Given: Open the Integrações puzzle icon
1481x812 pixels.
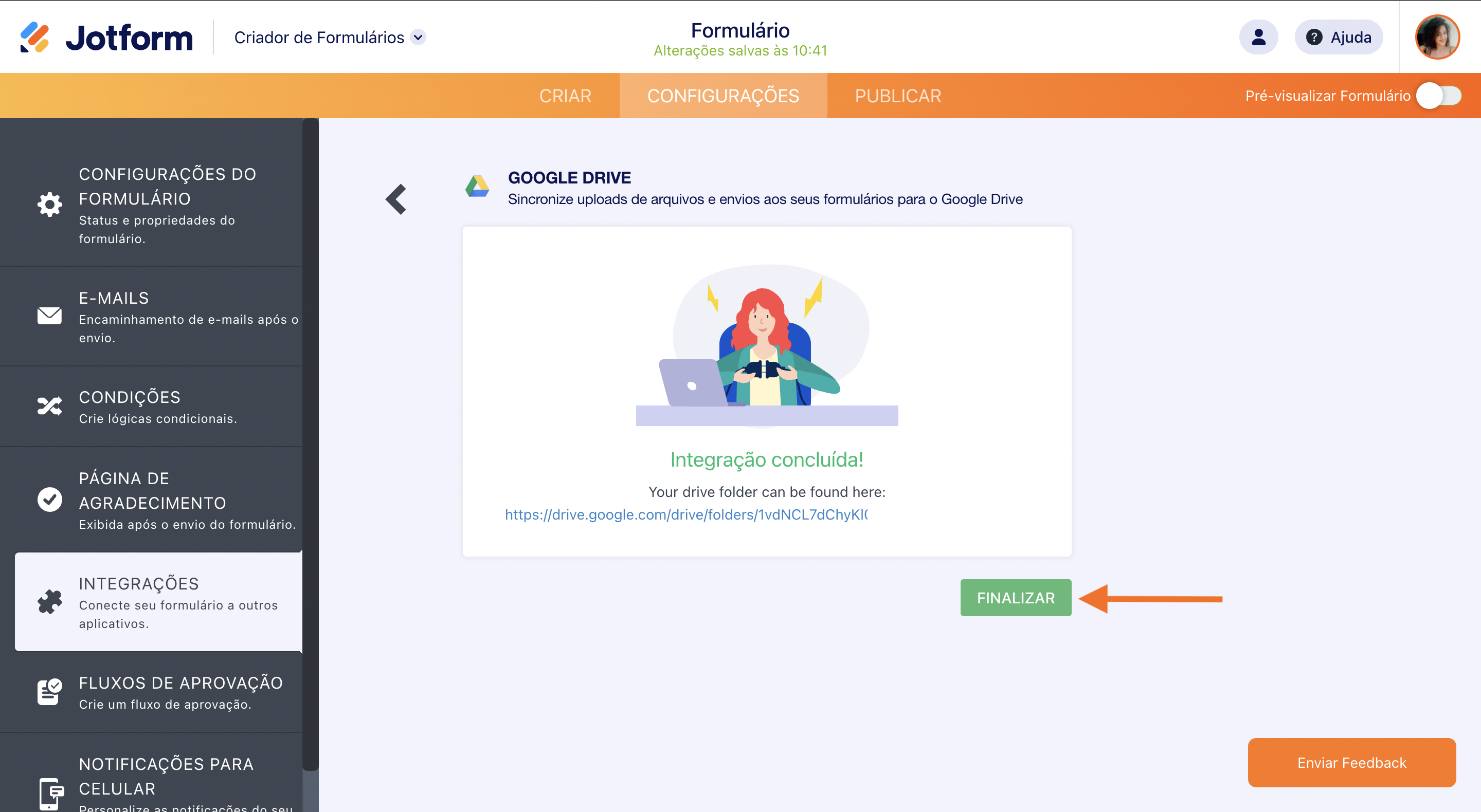Looking at the screenshot, I should point(49,602).
